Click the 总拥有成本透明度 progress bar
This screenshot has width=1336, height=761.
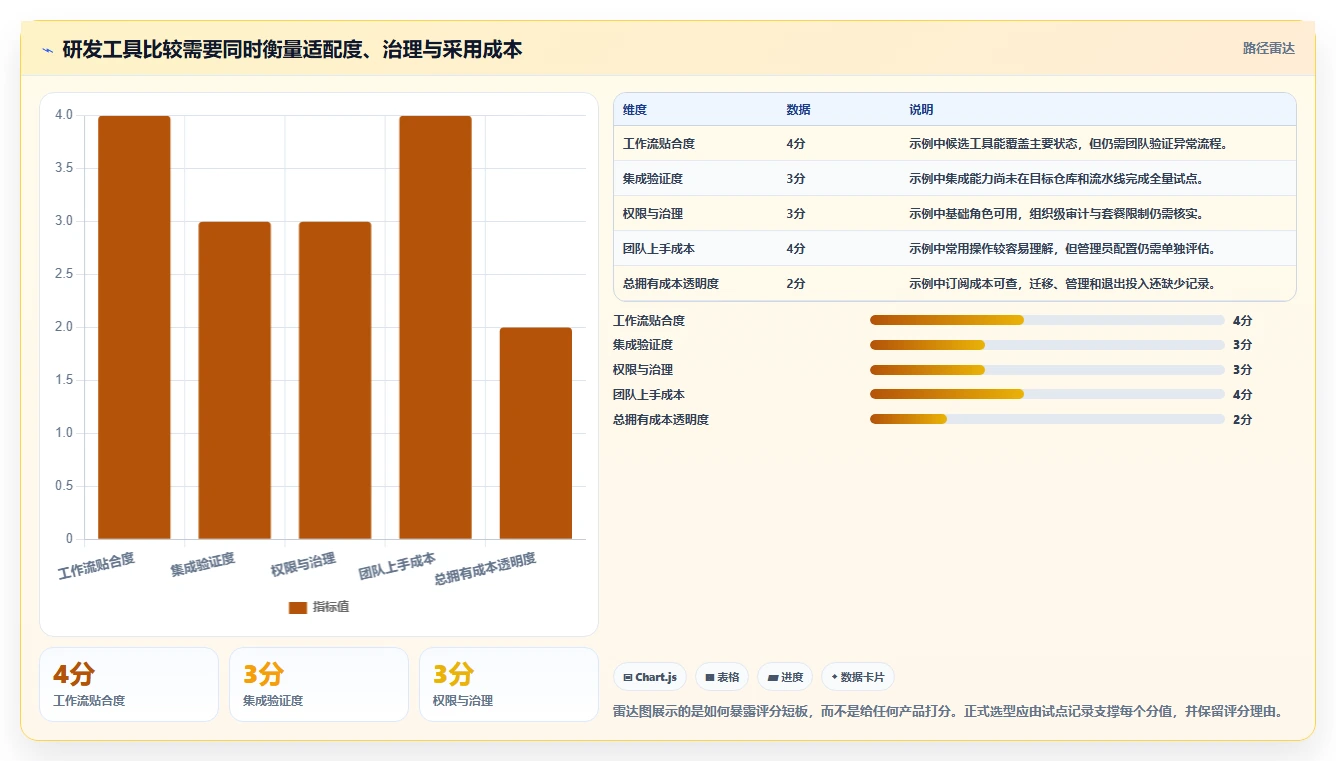[x=1047, y=419]
